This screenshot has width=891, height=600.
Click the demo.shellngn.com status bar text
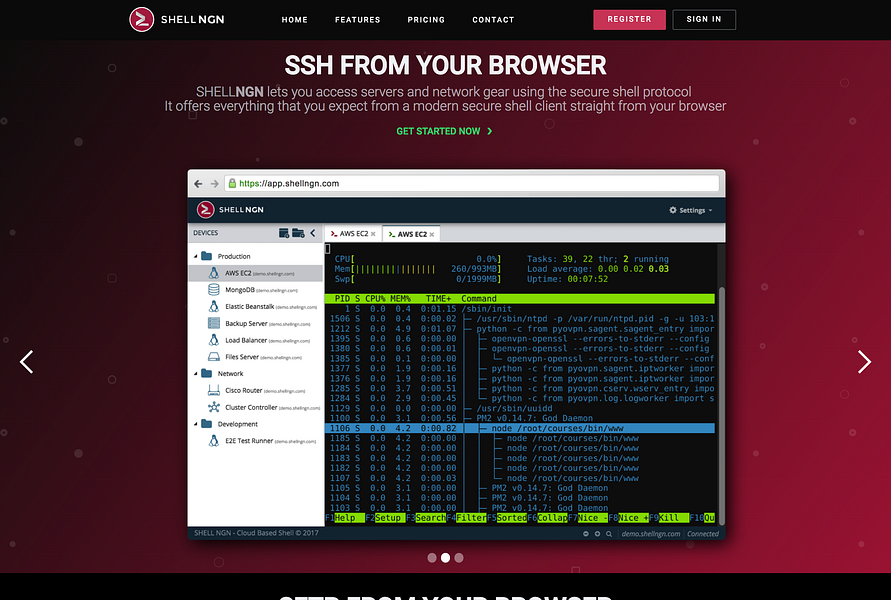coord(651,534)
